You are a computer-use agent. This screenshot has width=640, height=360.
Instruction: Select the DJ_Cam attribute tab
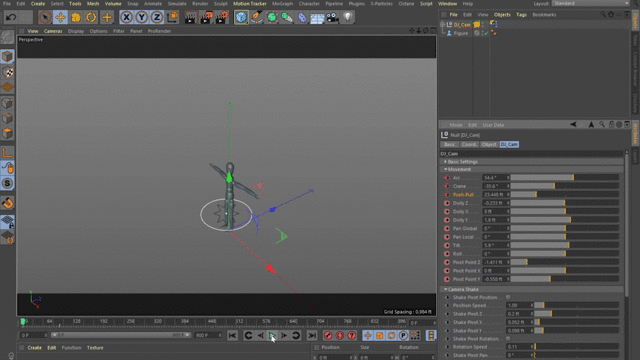pyautogui.click(x=509, y=144)
